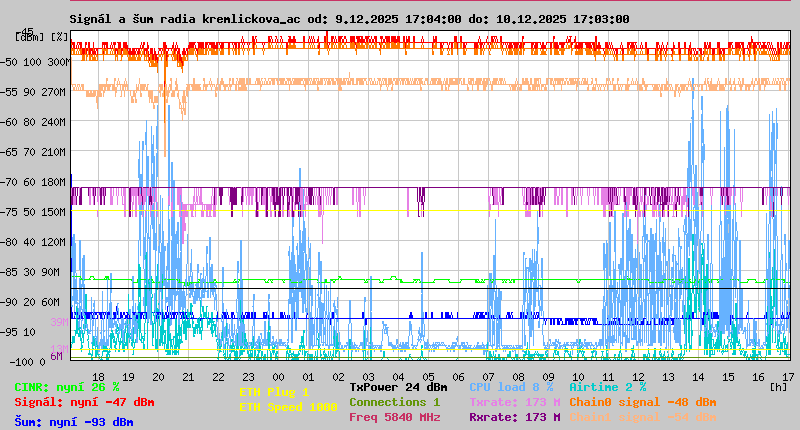This screenshot has width=800, height=430.
Task: Click the 'Šum: nyní -93 dBm' legend entry
Action: [74, 422]
